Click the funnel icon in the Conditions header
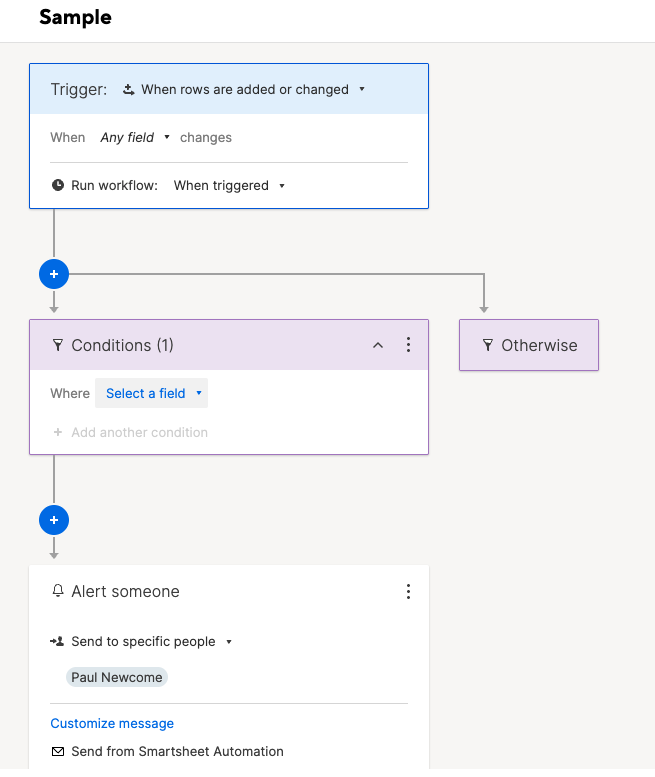 (x=58, y=345)
